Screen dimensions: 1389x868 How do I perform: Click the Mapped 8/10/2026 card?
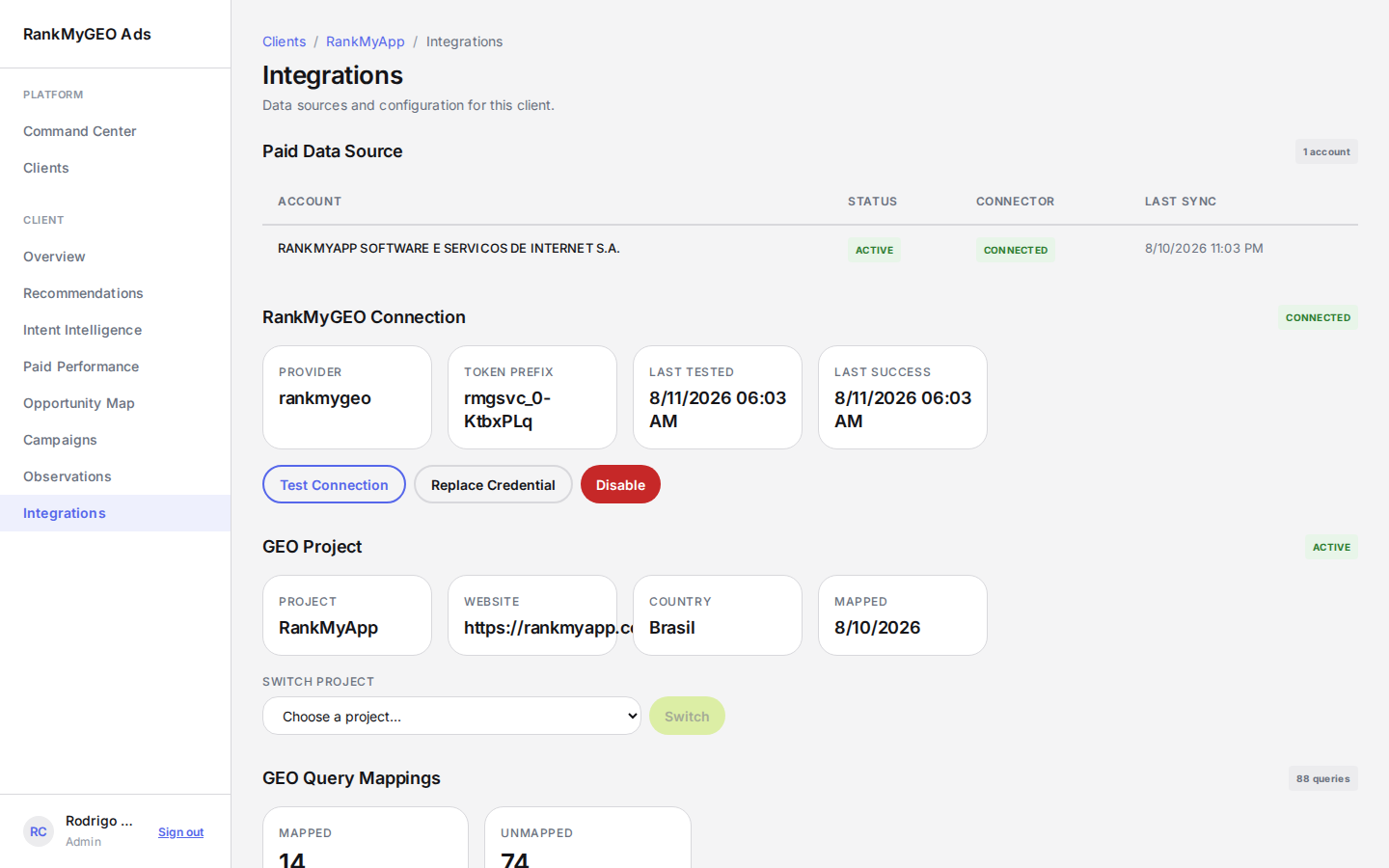click(x=903, y=615)
